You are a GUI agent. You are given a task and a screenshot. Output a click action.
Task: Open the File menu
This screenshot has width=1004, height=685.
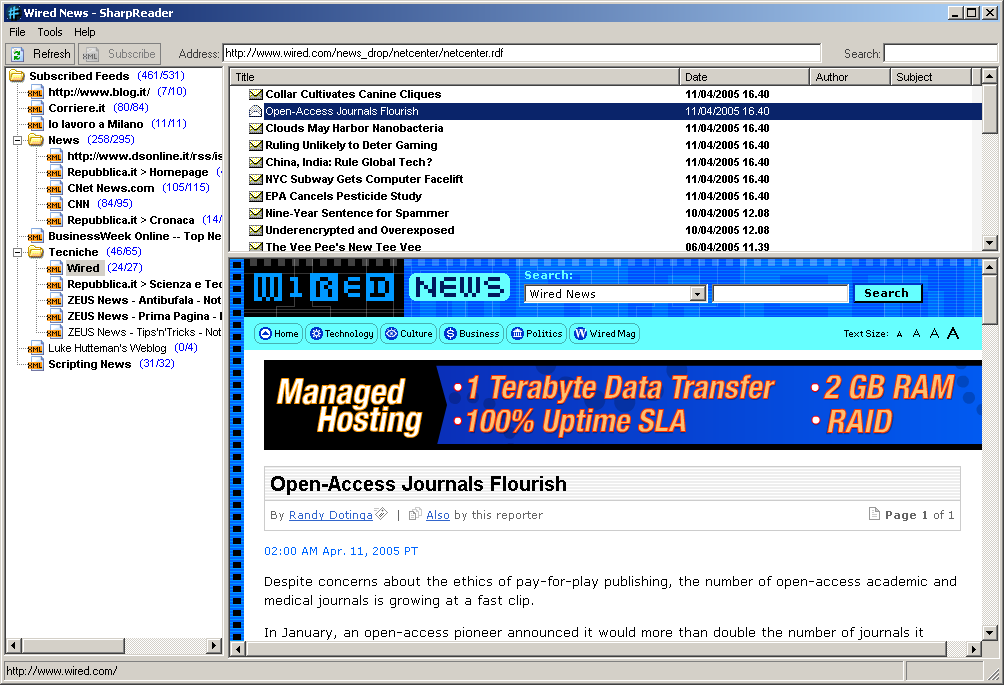coord(17,32)
